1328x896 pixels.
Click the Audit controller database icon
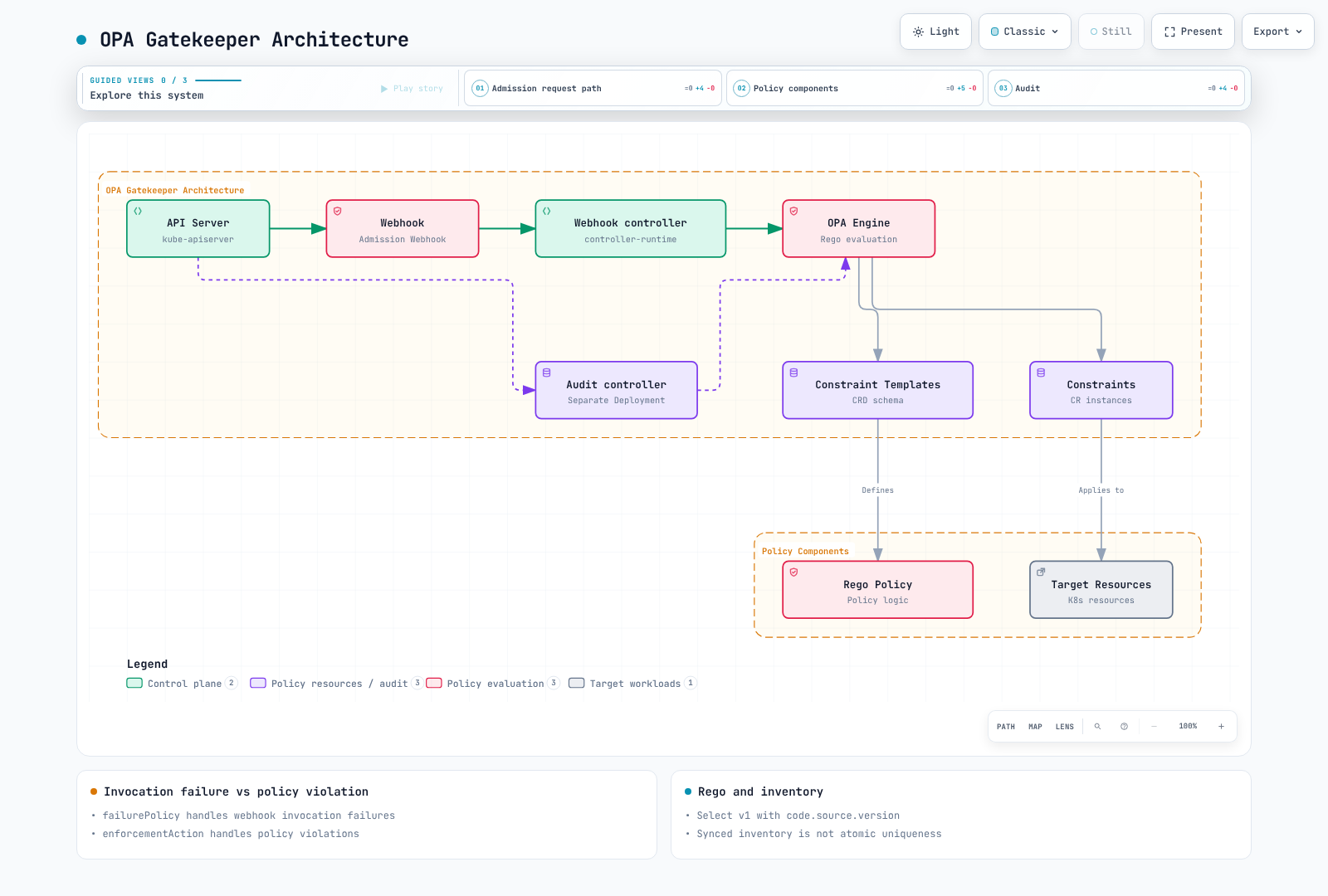(547, 373)
